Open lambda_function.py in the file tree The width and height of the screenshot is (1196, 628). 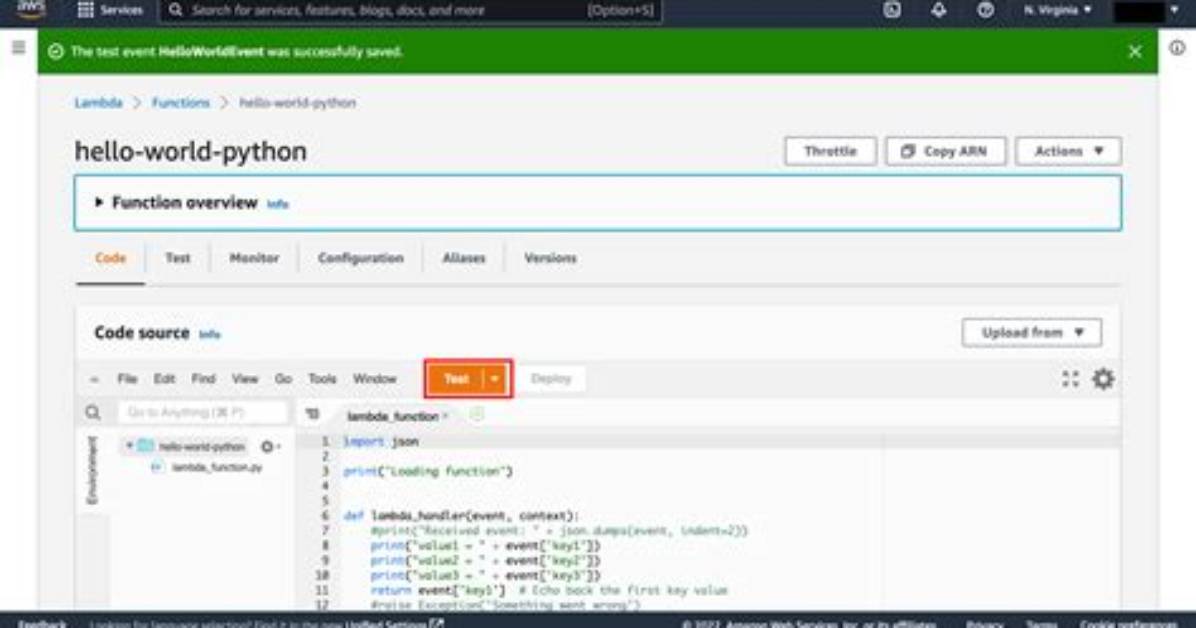(217, 467)
